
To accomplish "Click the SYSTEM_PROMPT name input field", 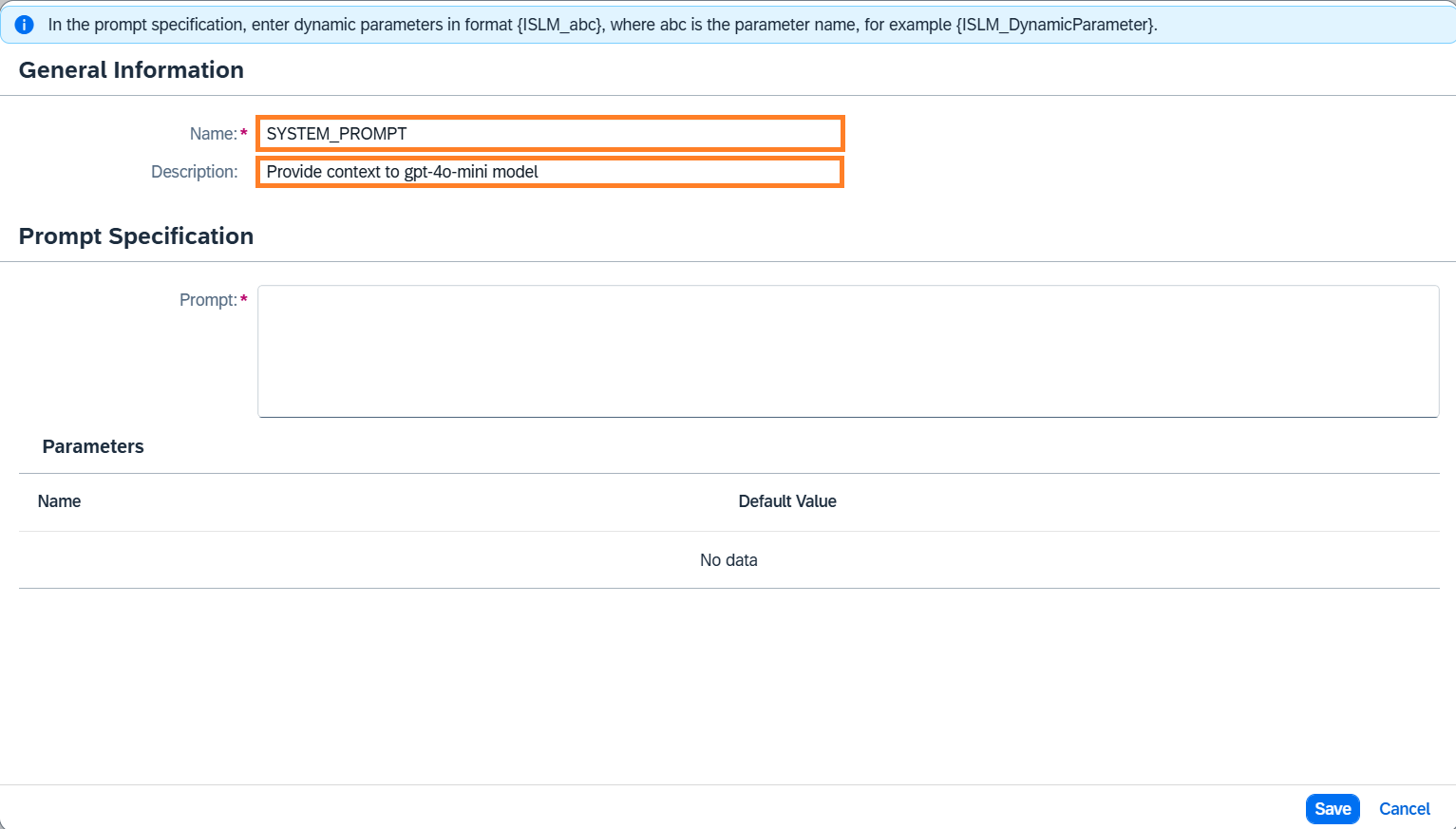I will tap(549, 134).
